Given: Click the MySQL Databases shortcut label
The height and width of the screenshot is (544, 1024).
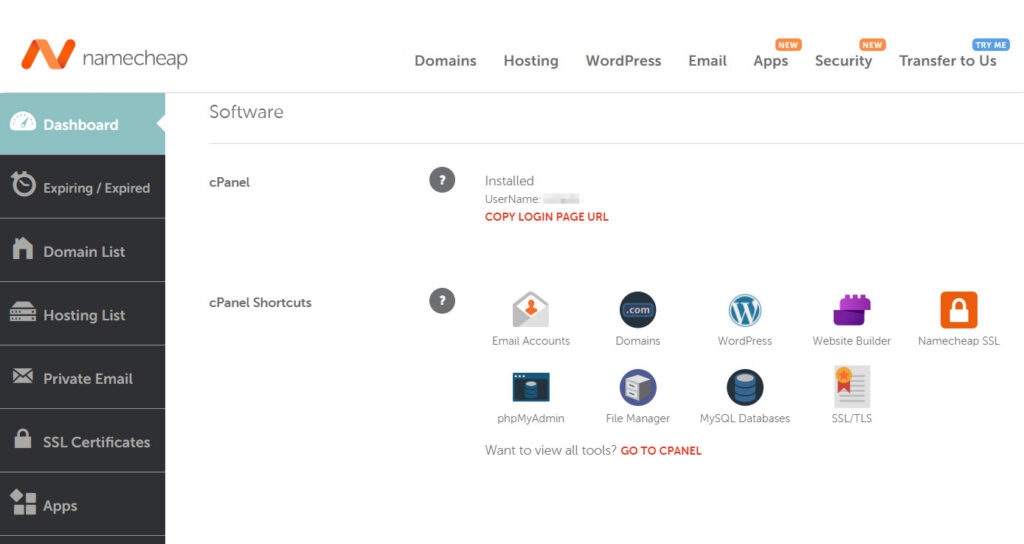Looking at the screenshot, I should point(745,418).
